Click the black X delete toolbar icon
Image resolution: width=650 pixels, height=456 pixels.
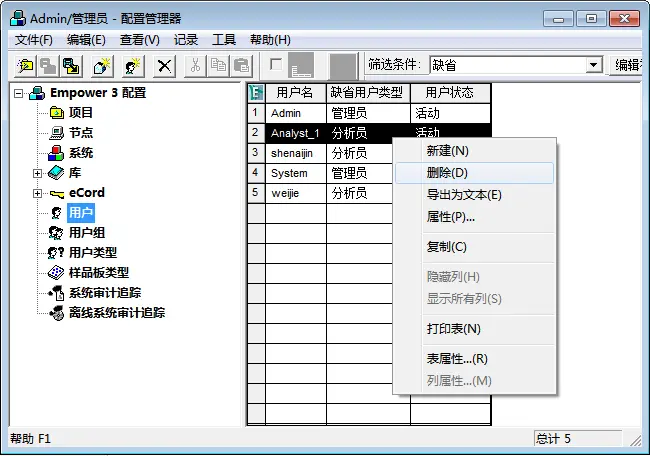click(164, 65)
